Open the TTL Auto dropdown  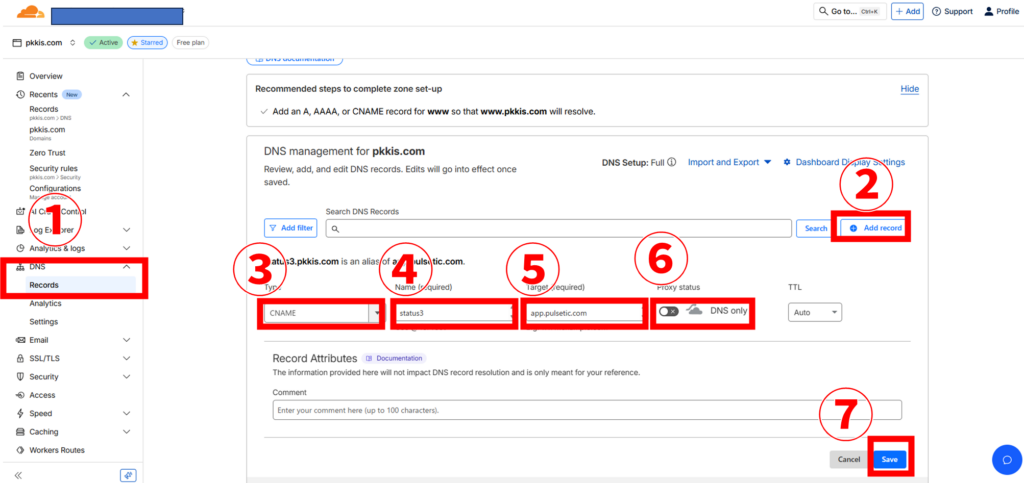point(815,313)
